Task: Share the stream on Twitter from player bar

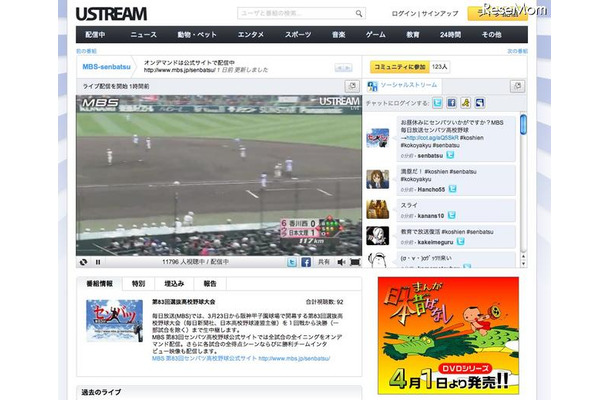Action: click(292, 262)
